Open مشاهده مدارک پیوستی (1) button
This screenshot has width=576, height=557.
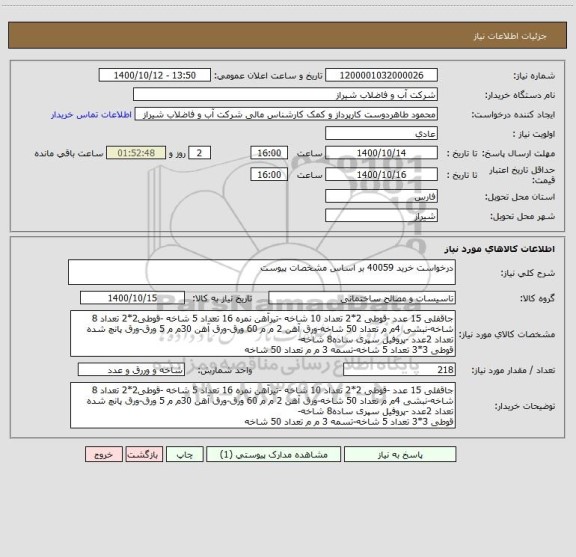[274, 454]
